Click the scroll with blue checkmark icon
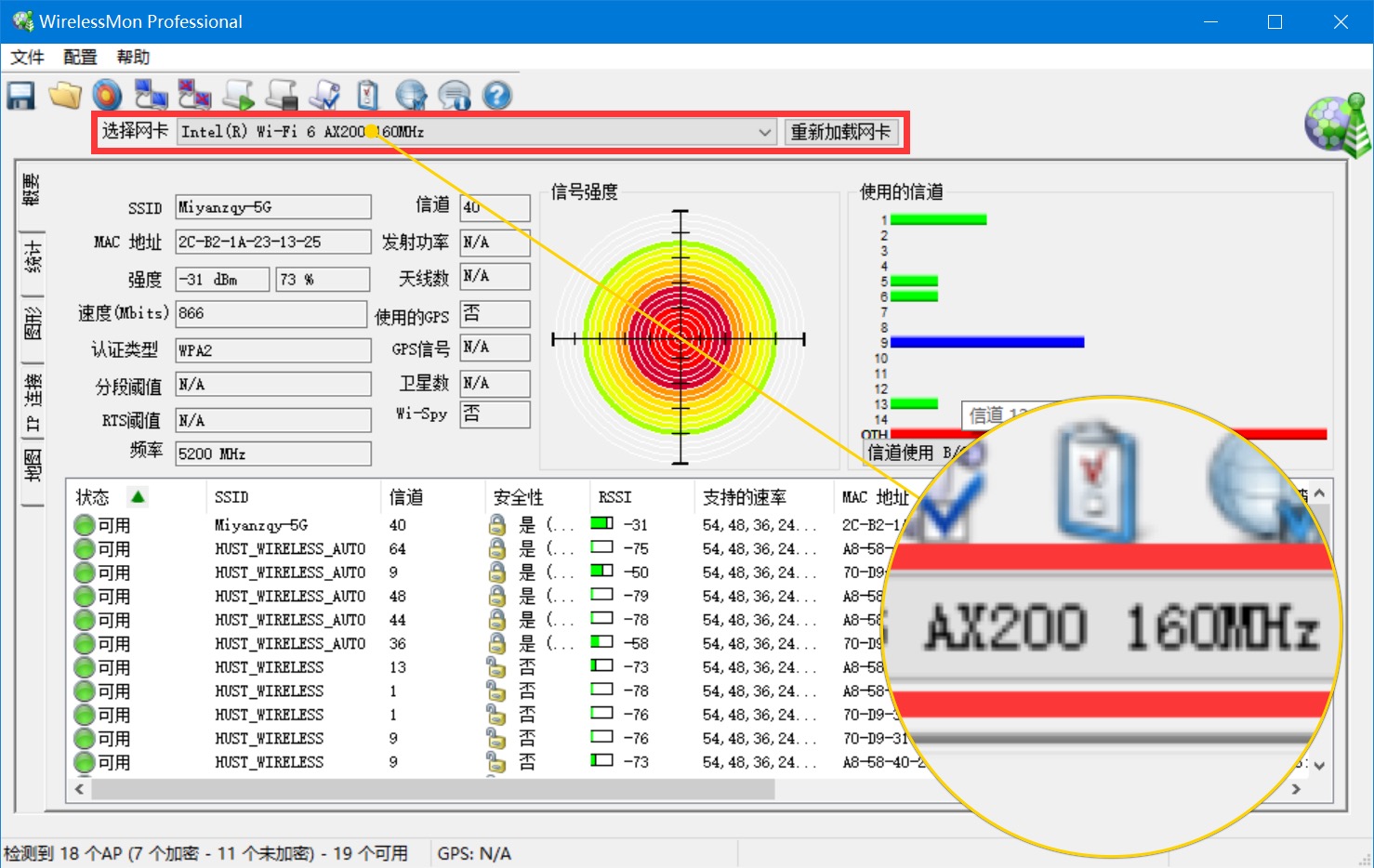This screenshot has height=868, width=1374. point(324,95)
